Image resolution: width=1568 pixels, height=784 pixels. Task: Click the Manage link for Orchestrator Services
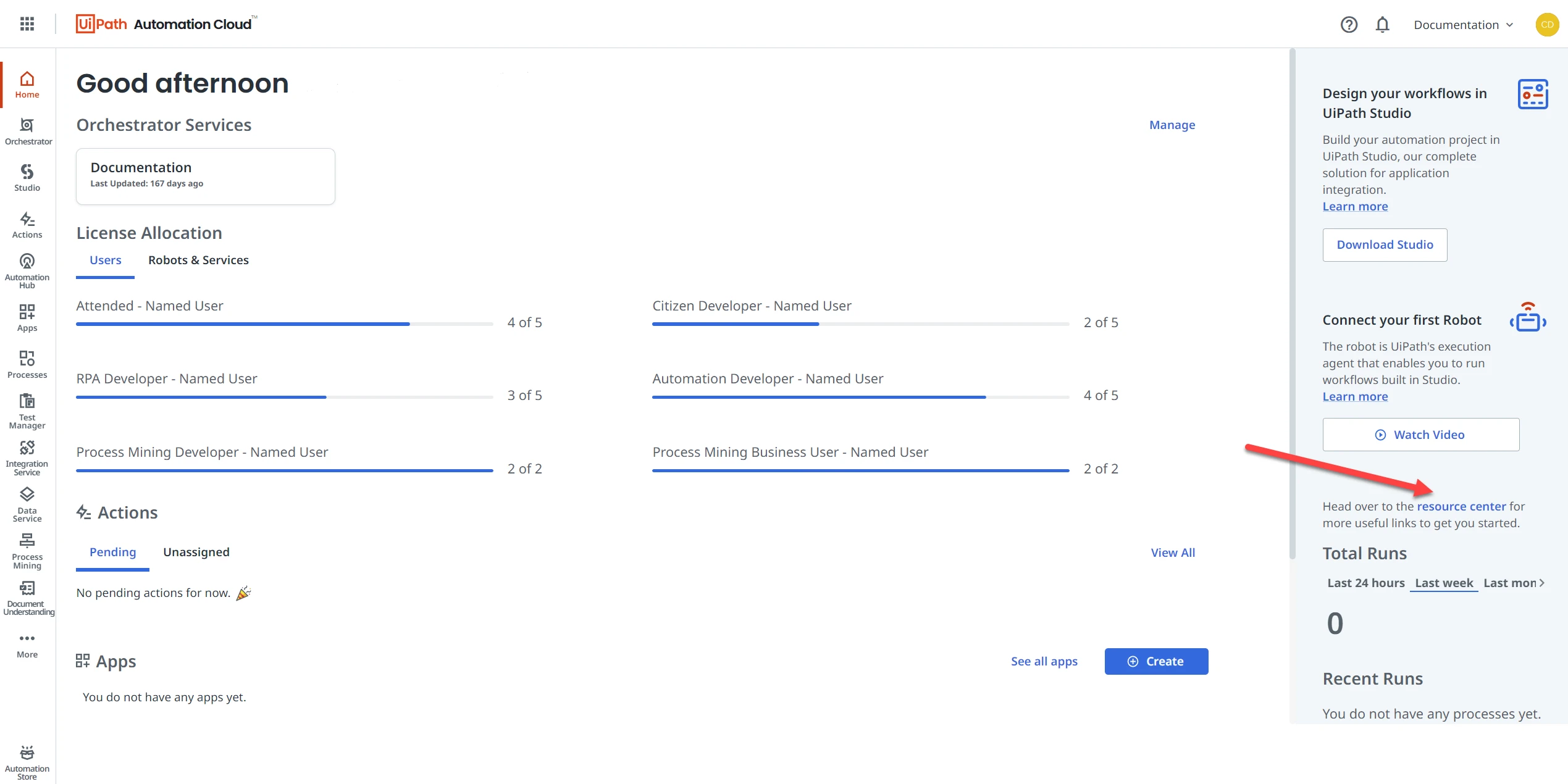point(1172,125)
